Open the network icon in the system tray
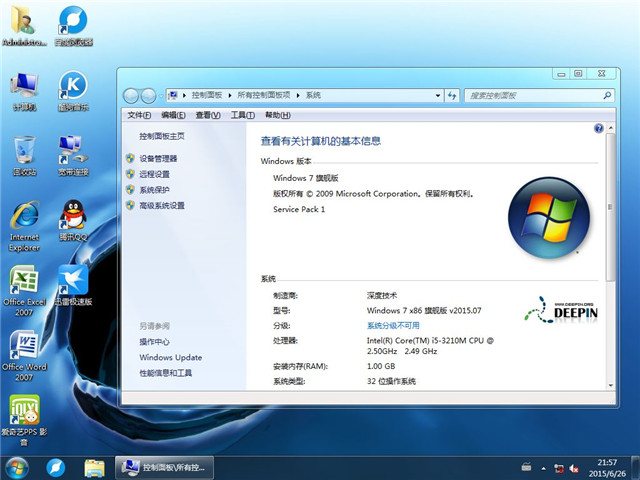 [558, 468]
